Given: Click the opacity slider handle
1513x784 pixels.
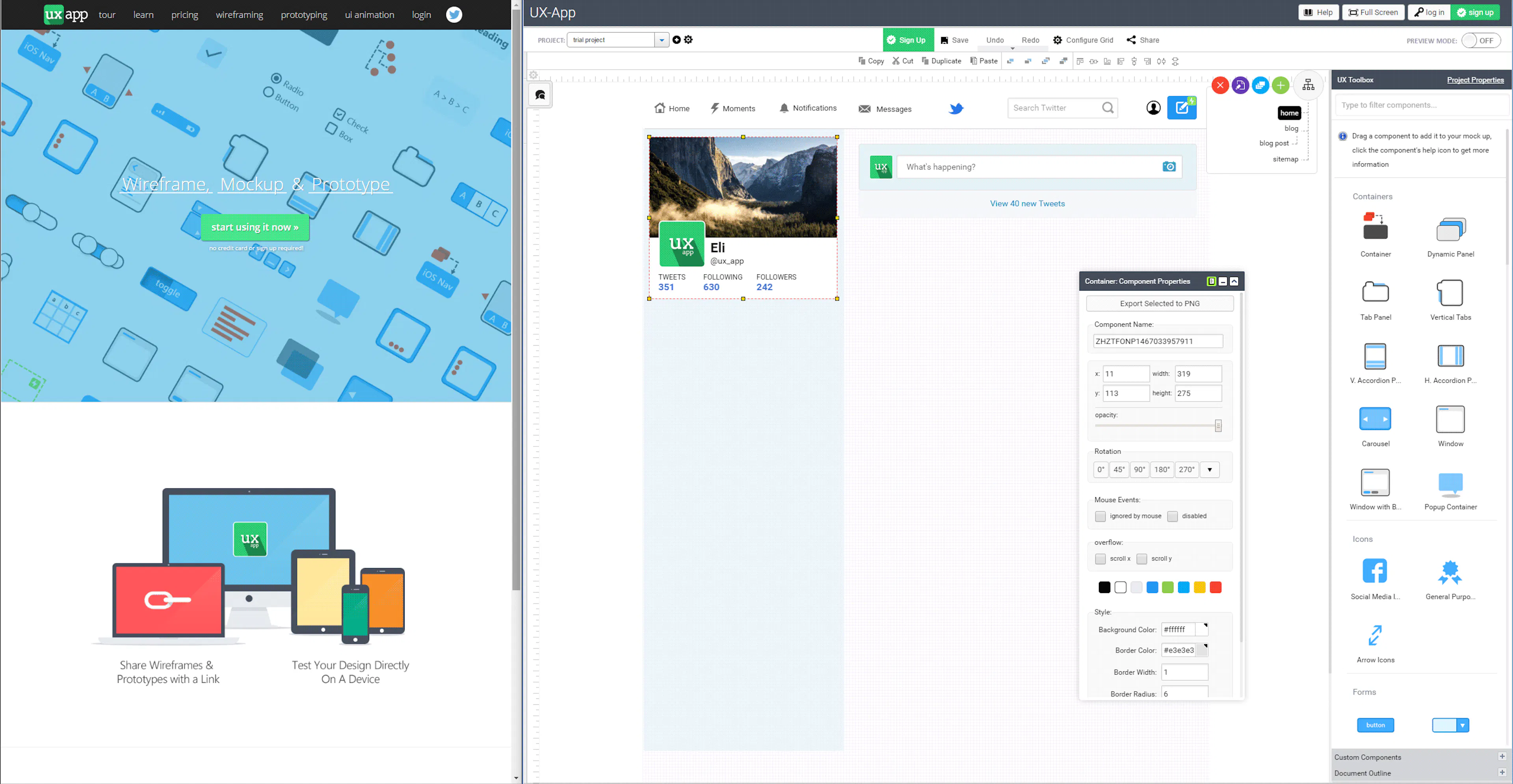Looking at the screenshot, I should coord(1217,426).
